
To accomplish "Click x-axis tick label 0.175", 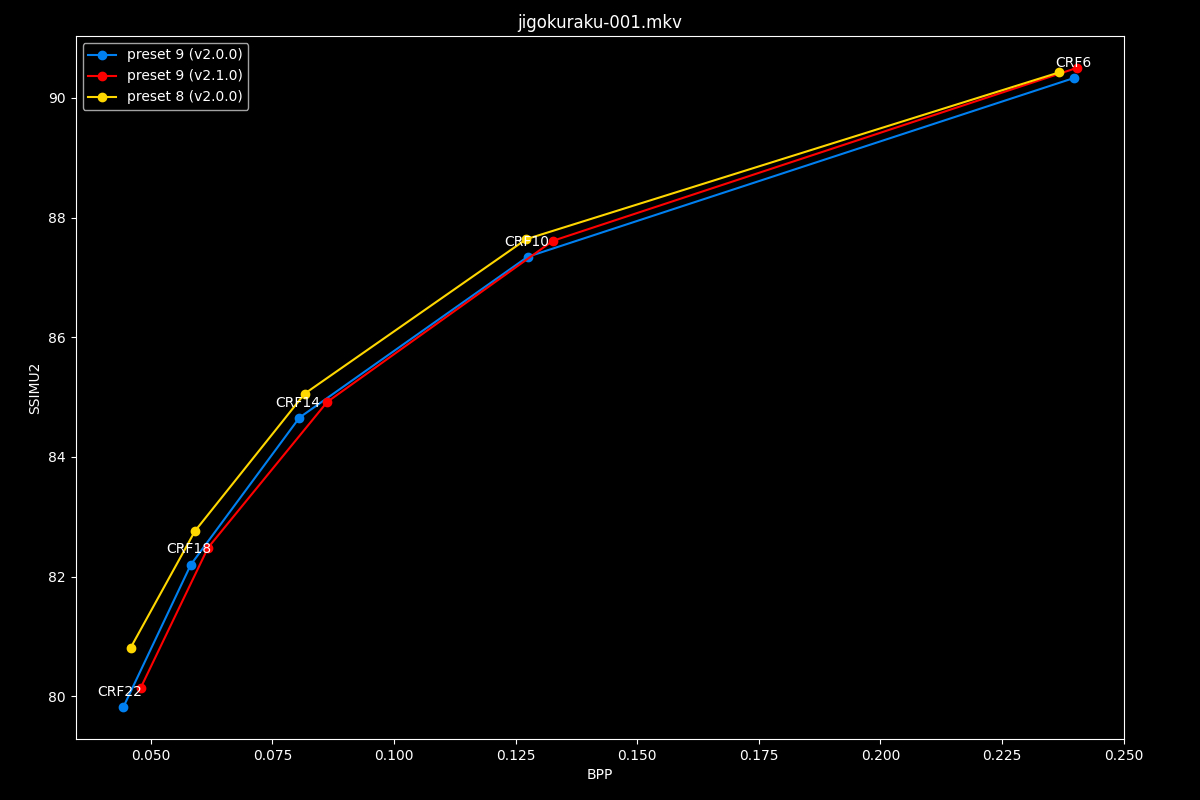I will click(759, 756).
